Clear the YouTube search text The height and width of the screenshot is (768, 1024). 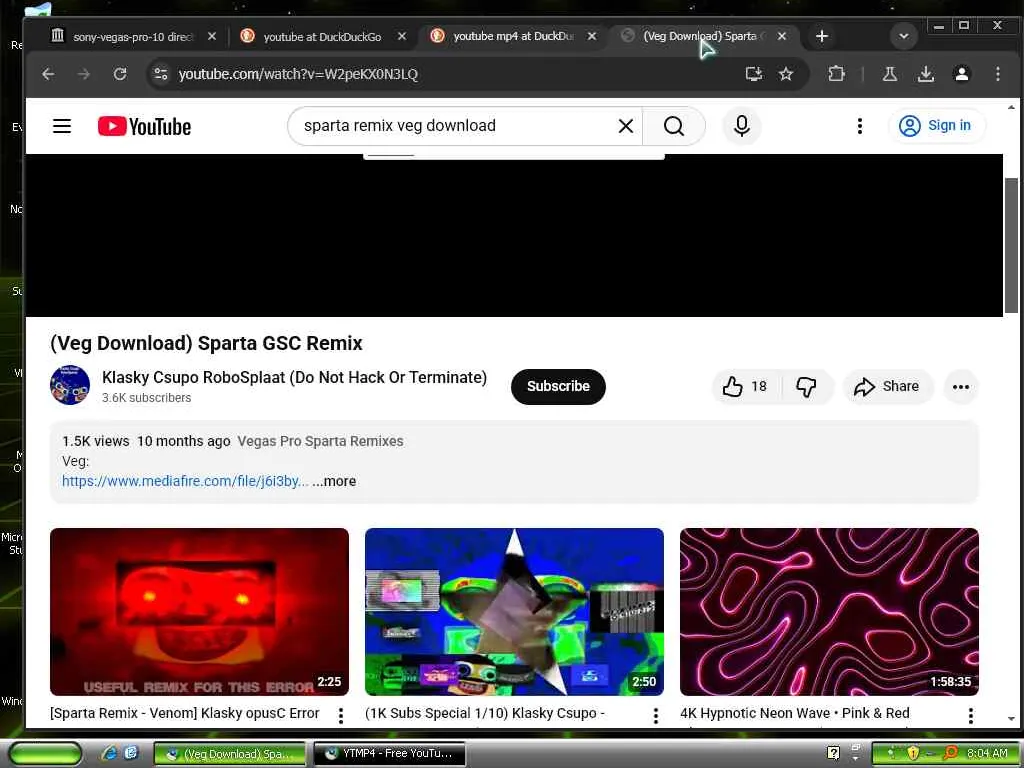pos(626,125)
